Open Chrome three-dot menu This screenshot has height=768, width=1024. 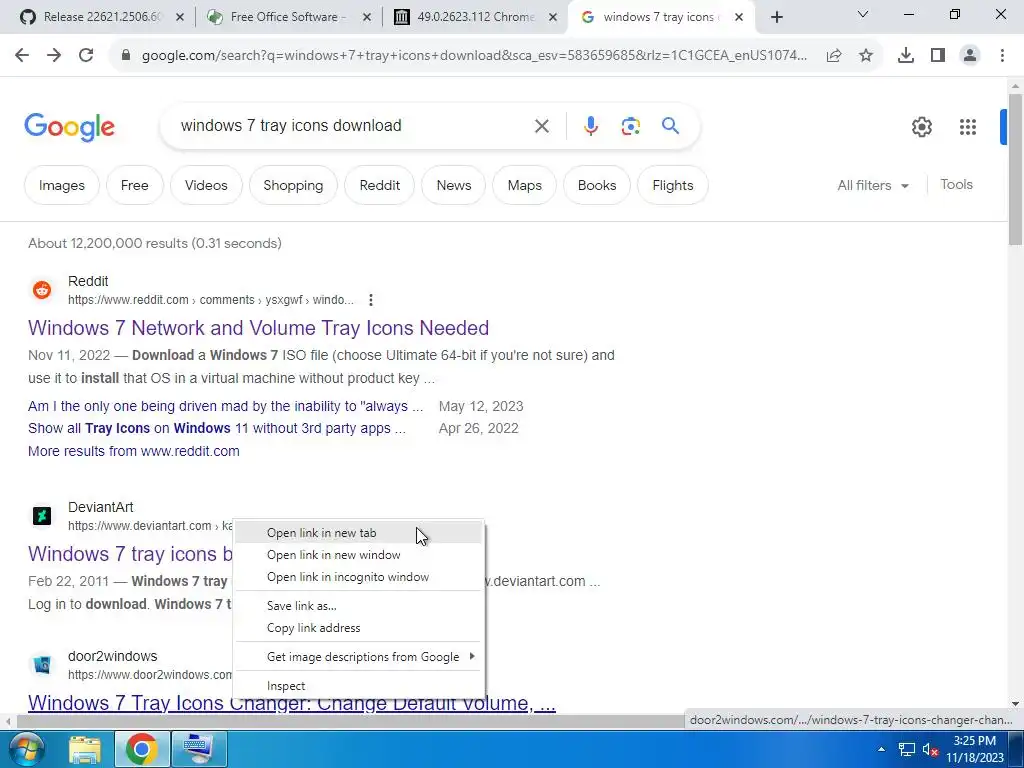click(x=1002, y=56)
